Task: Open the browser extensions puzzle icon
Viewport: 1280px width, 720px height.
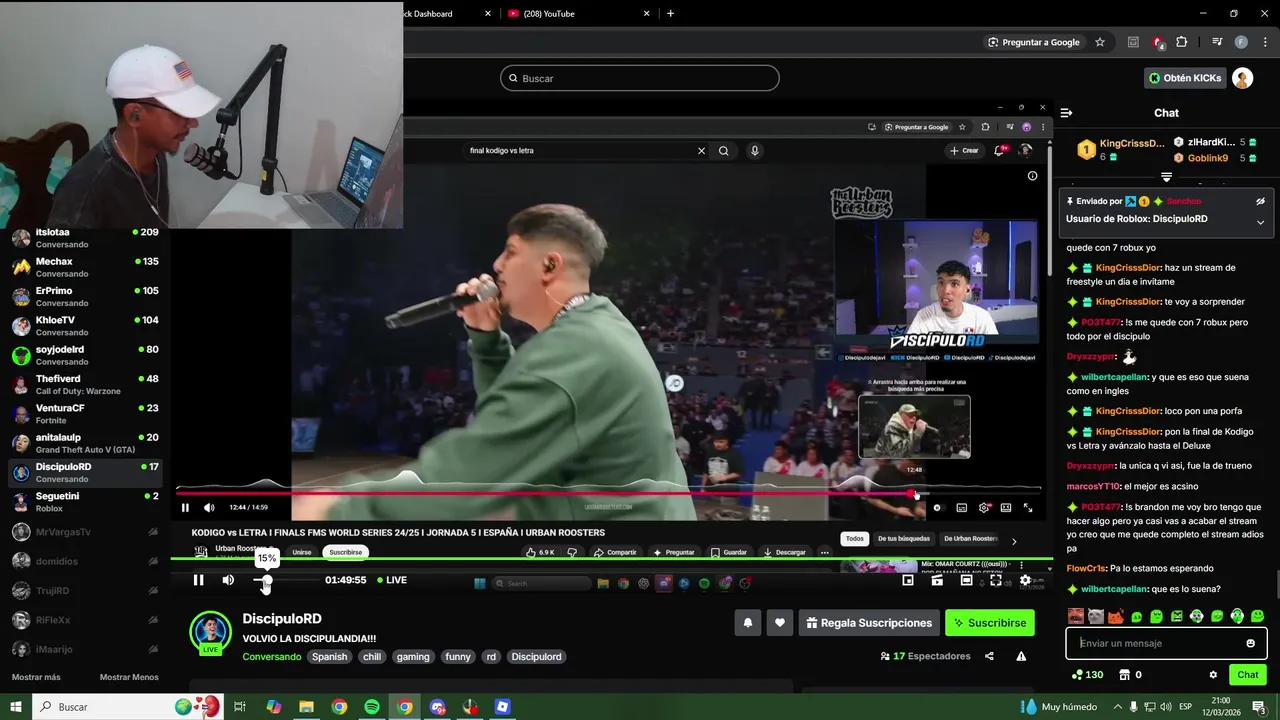Action: (x=1181, y=42)
